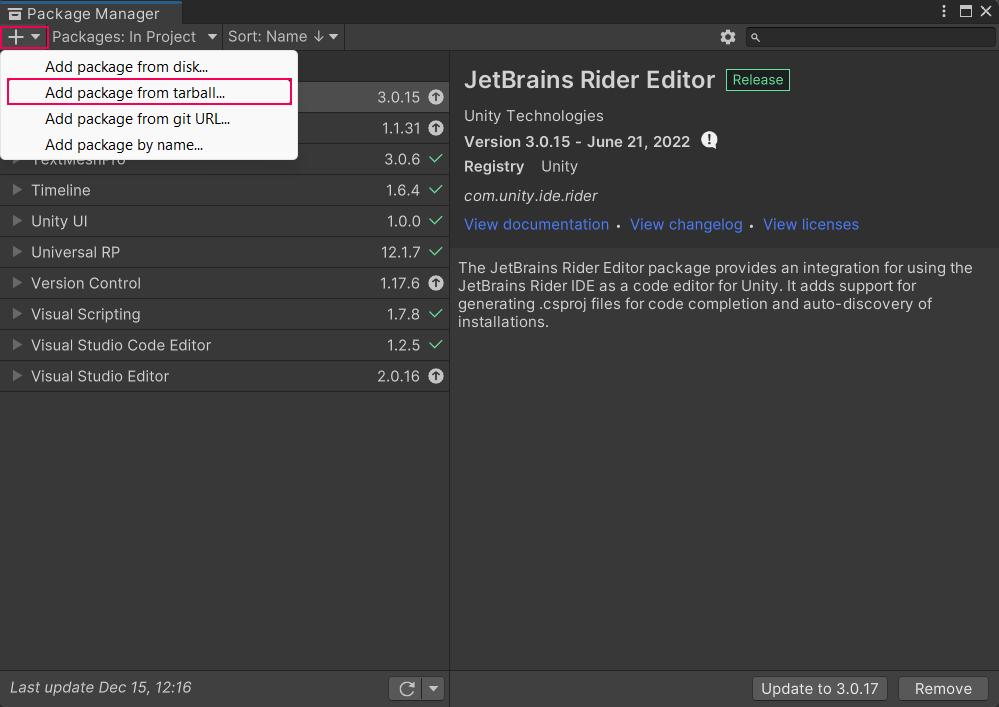The width and height of the screenshot is (999, 707).
Task: Click update arrow icon beside Visual Studio Editor
Action: (435, 376)
